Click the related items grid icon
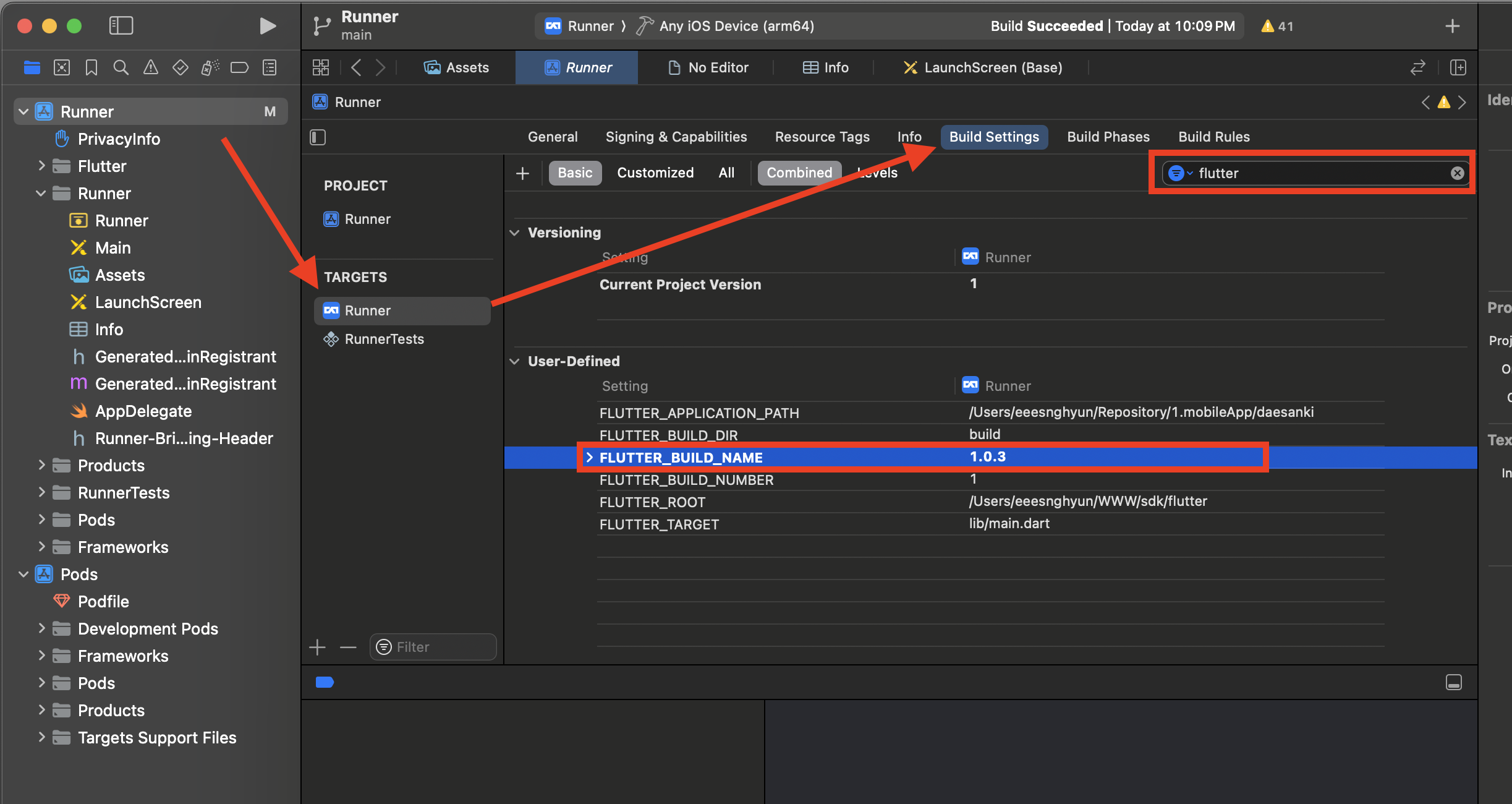Image resolution: width=1512 pixels, height=804 pixels. [x=321, y=67]
